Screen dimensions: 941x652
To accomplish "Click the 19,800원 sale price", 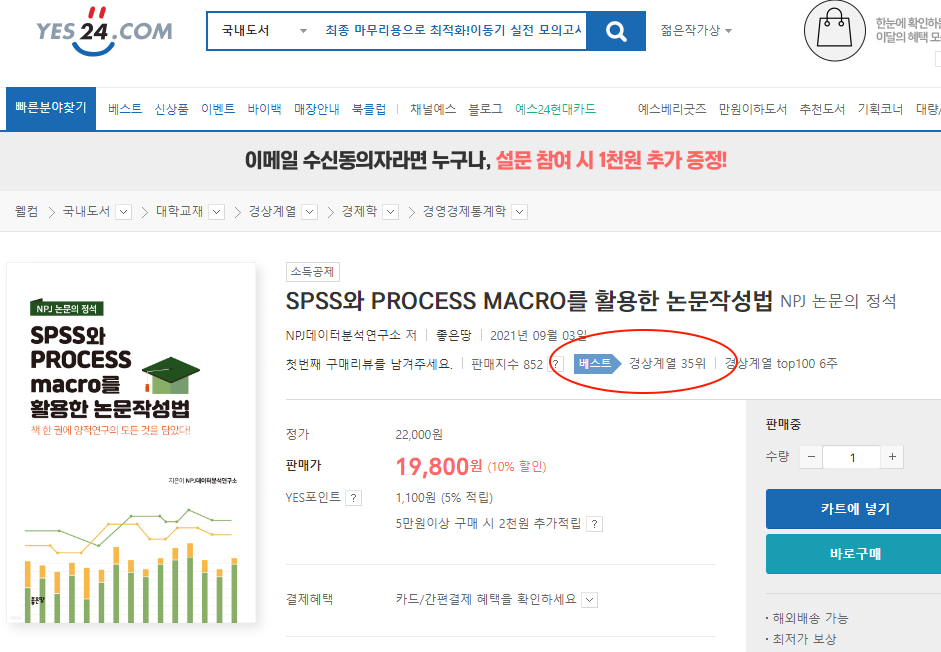I will pos(439,466).
